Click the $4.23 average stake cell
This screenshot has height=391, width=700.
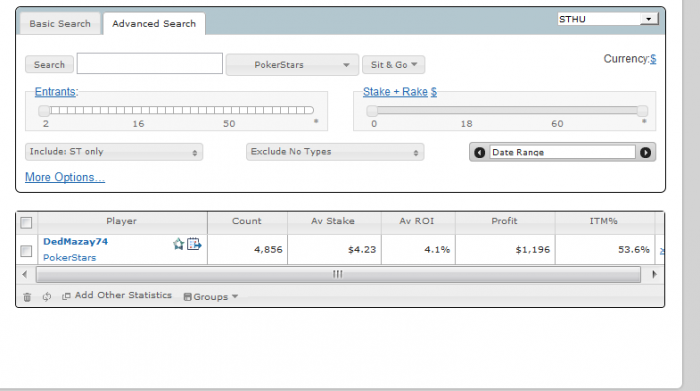(334, 250)
